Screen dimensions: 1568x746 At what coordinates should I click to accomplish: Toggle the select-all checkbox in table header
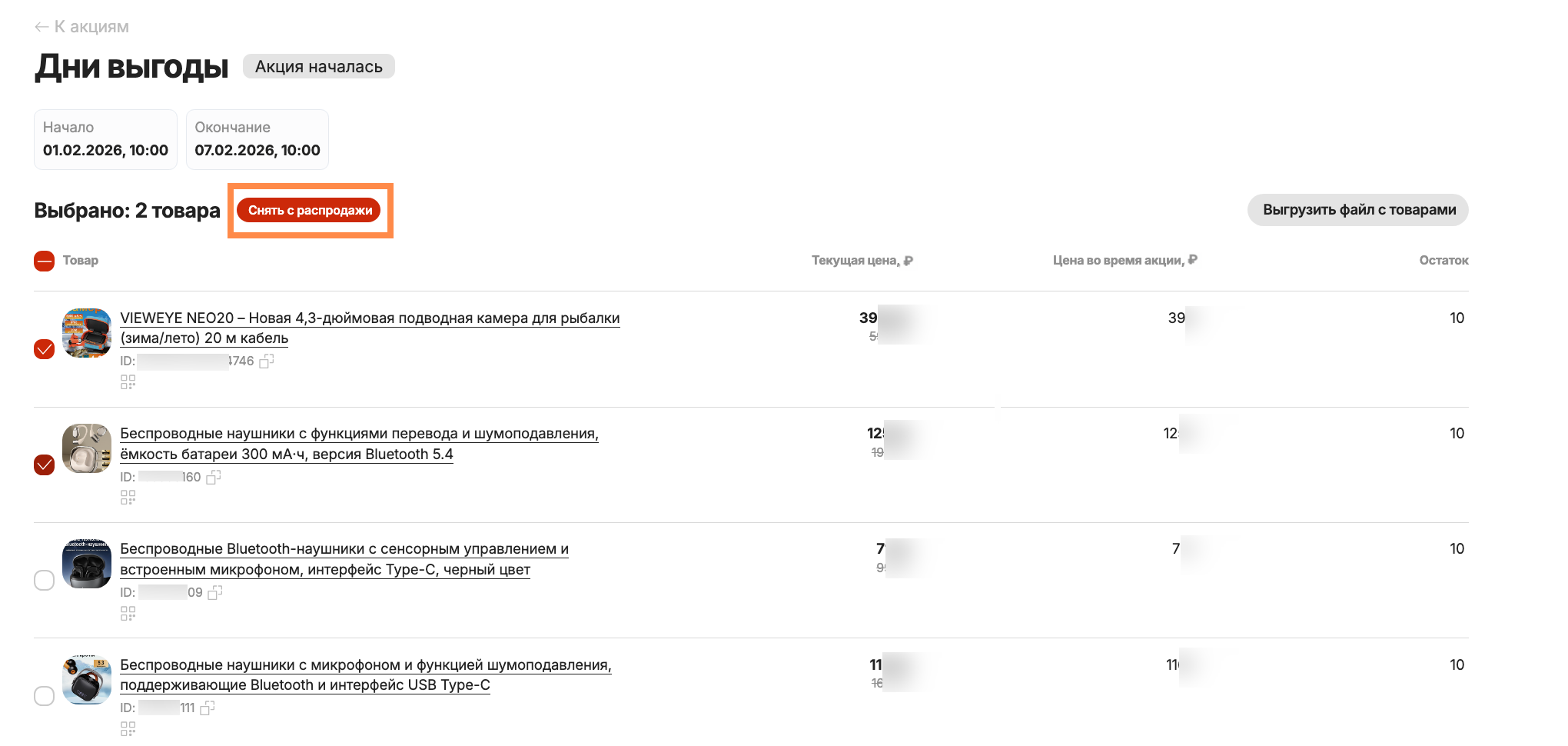pyautogui.click(x=45, y=261)
